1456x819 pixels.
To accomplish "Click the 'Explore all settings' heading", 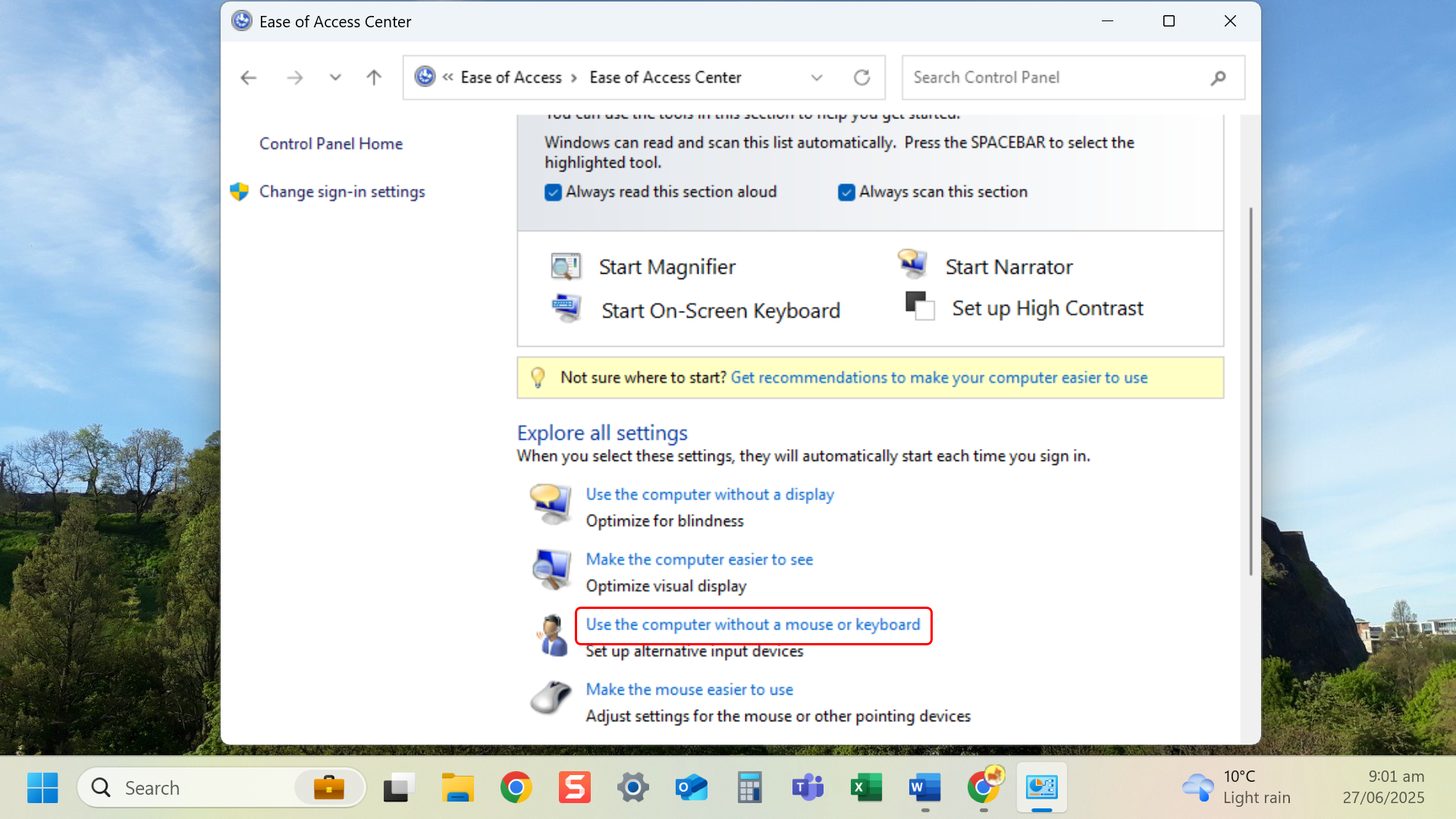I will [602, 433].
